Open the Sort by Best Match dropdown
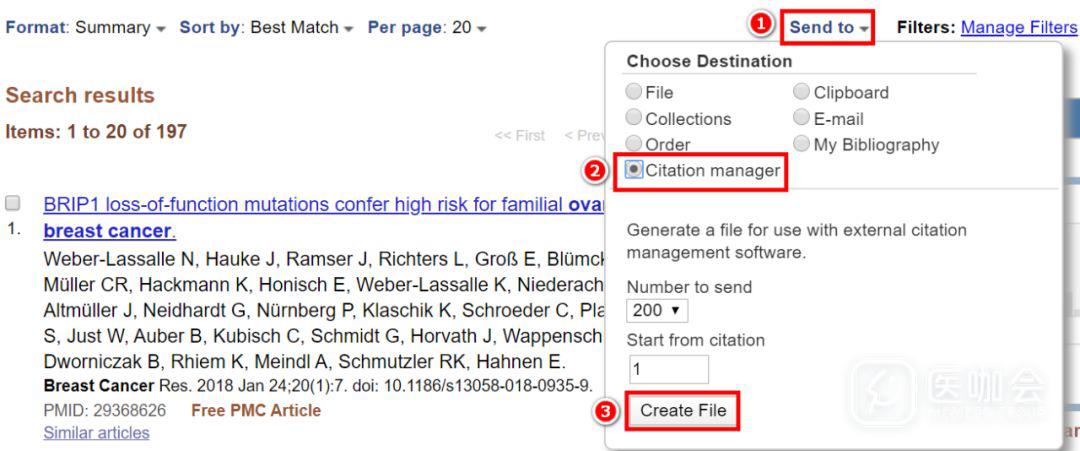The height and width of the screenshot is (451, 1080). point(266,28)
